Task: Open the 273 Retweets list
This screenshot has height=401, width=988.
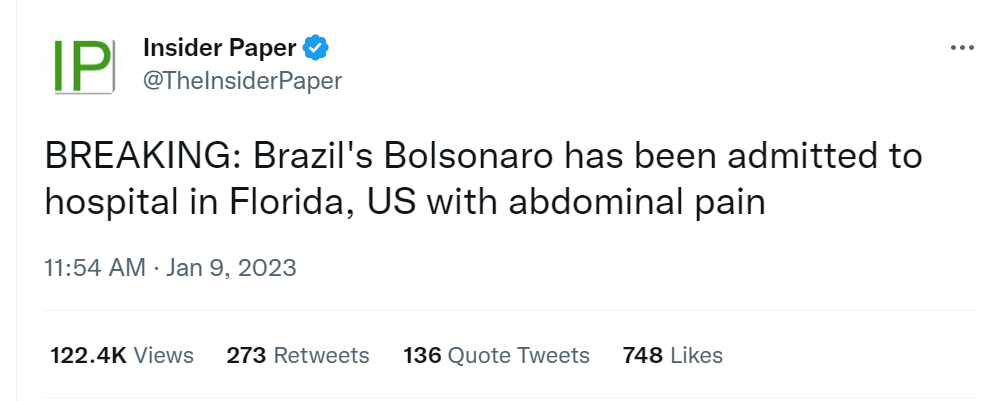Action: click(298, 355)
